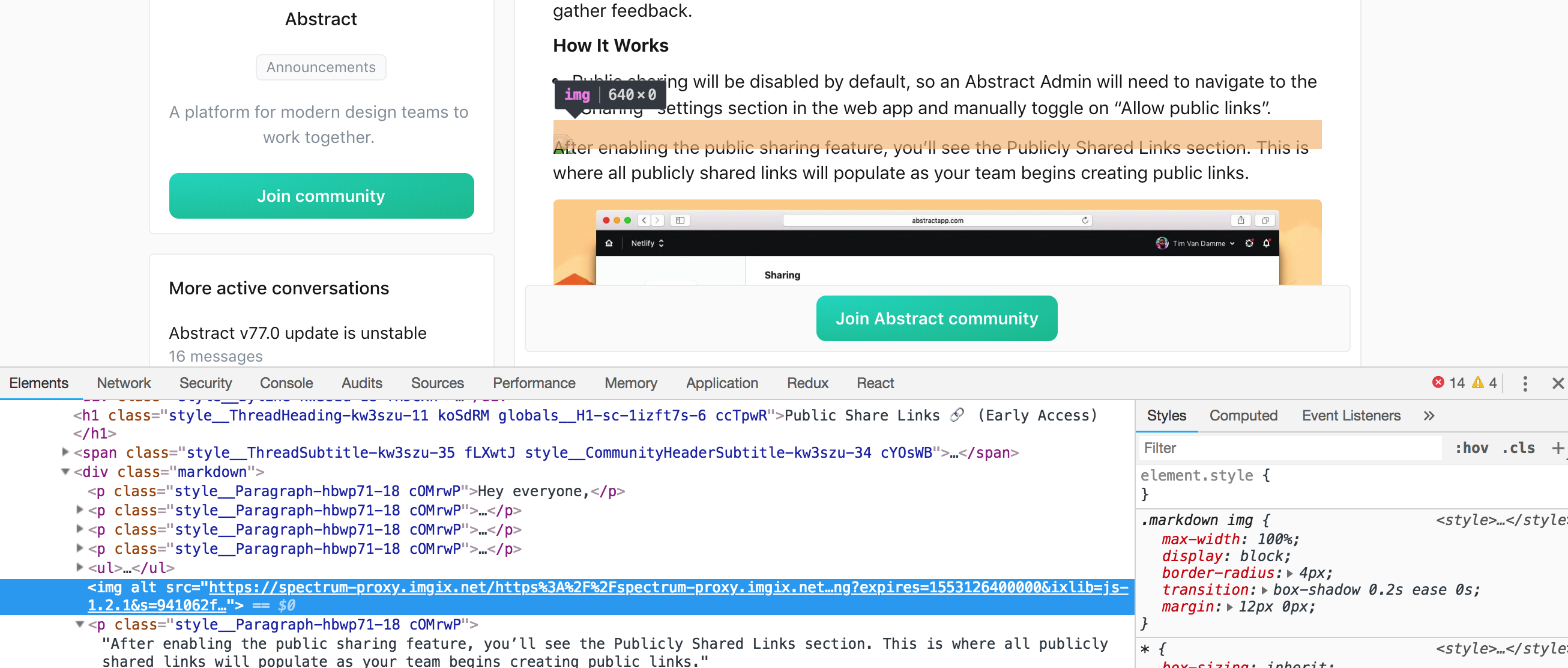Switch to the Computed pane tab
Viewport: 1568px width, 668px height.
(1243, 416)
